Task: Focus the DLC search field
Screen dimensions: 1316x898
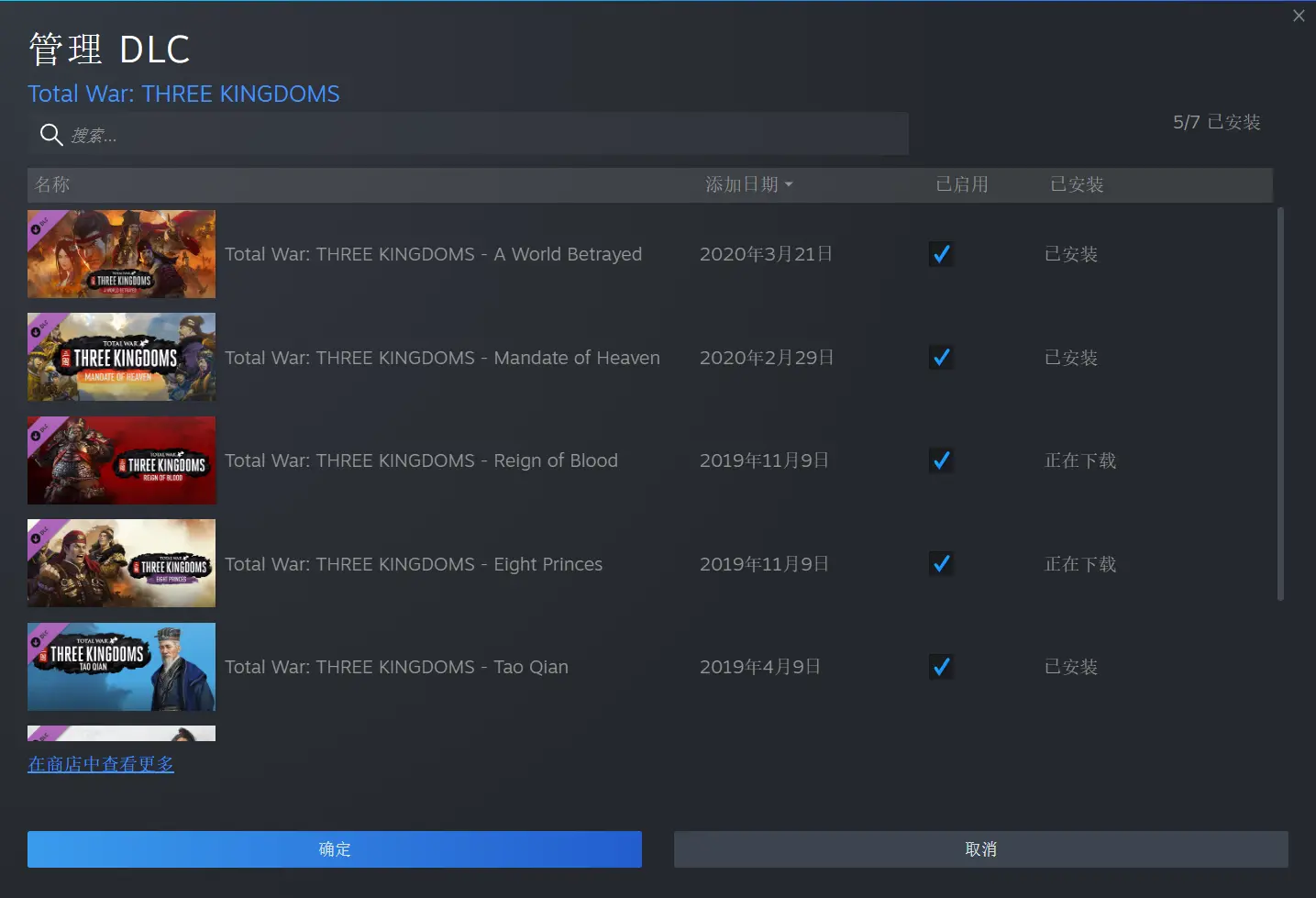Action: point(468,134)
